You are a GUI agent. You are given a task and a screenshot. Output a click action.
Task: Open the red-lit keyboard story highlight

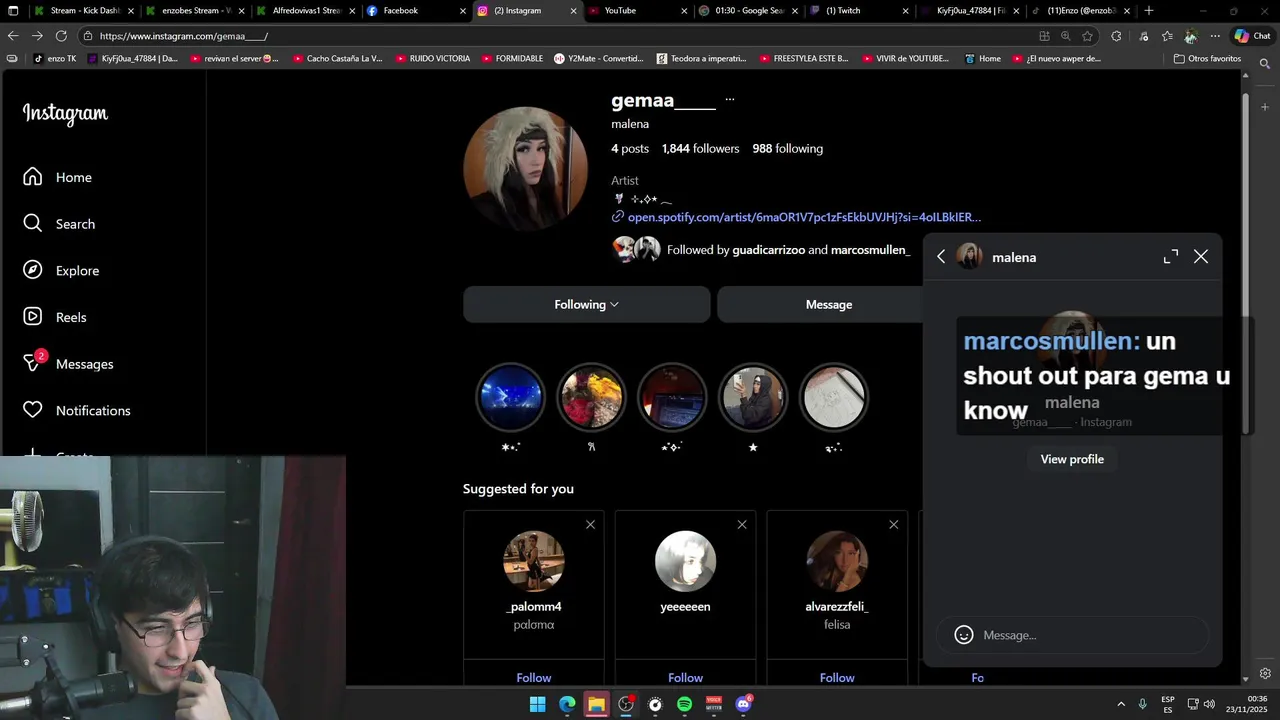click(x=672, y=397)
